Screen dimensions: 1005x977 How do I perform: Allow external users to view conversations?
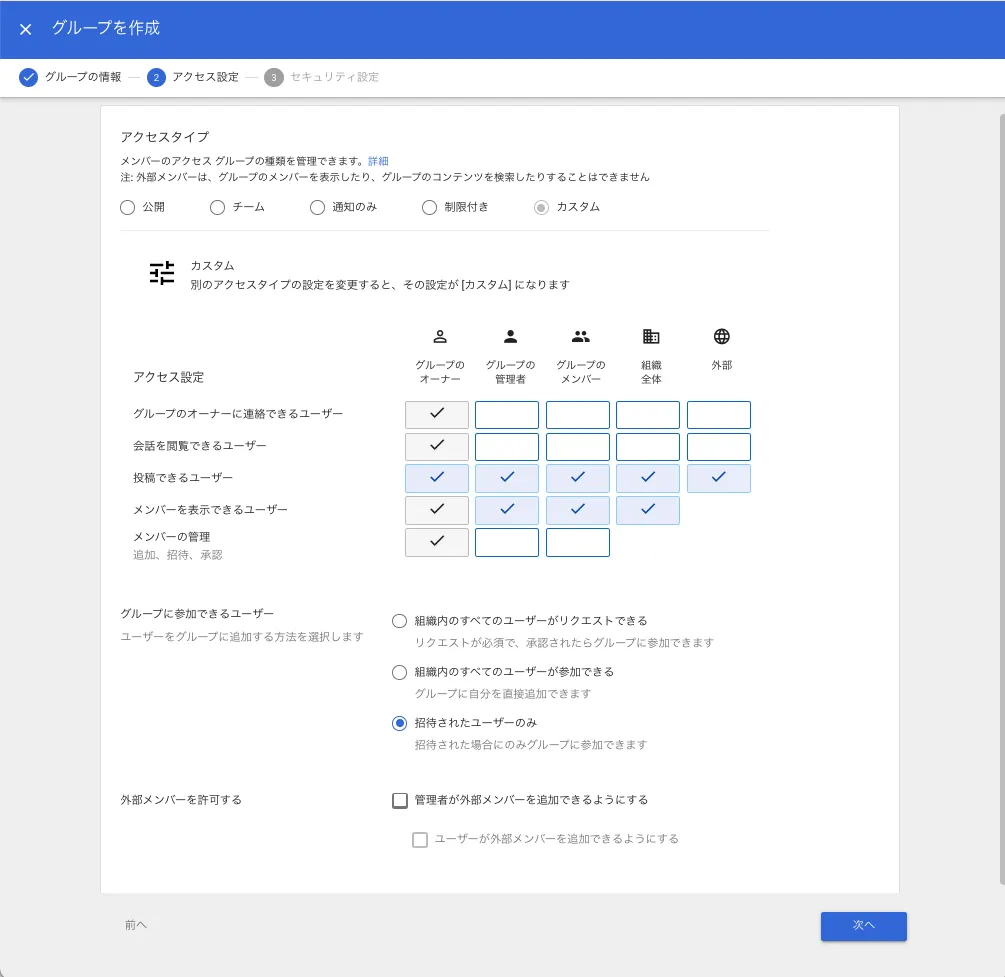click(718, 447)
